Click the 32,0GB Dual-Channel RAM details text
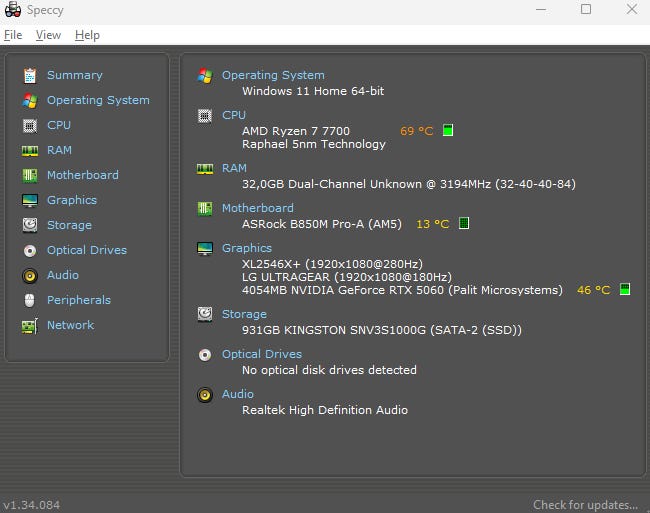Screen dimensions: 650x513 [409, 184]
